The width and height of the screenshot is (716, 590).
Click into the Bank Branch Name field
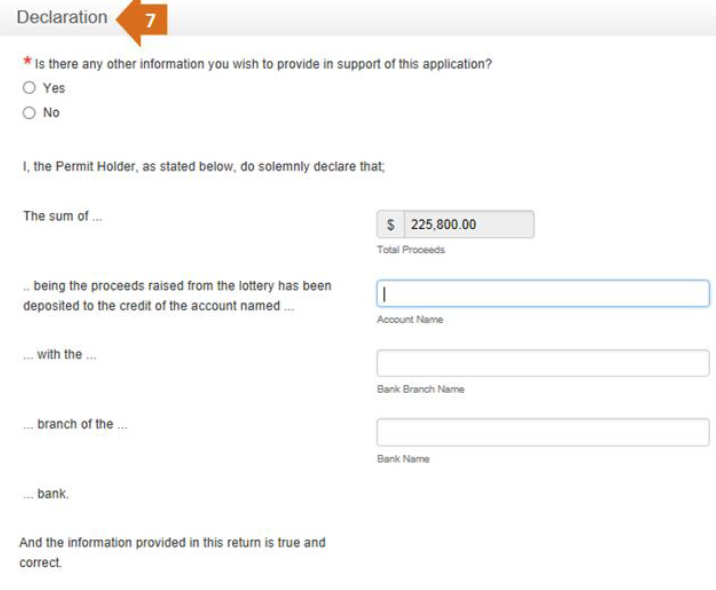[x=543, y=363]
